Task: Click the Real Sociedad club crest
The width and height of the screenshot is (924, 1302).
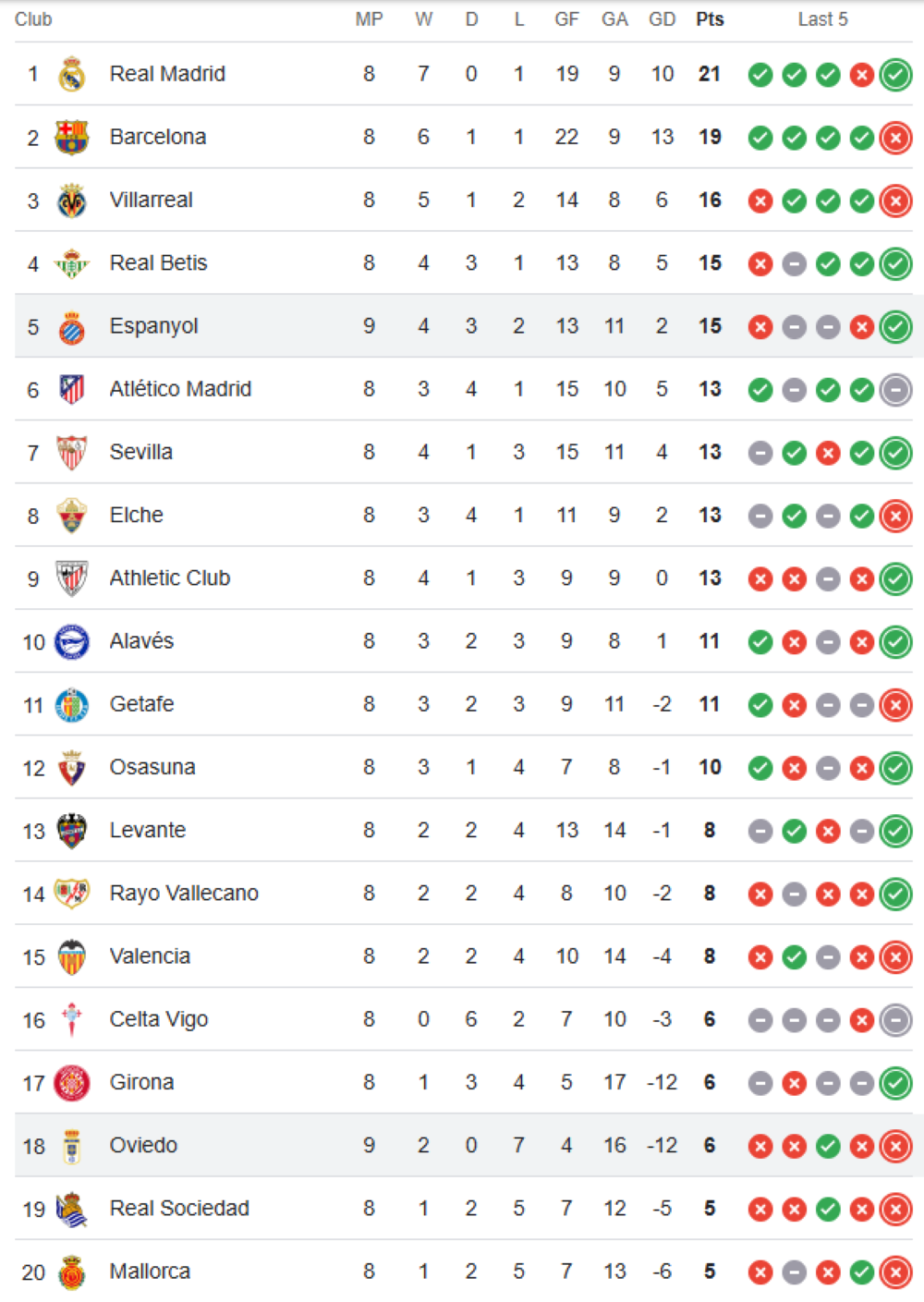Action: point(72,1209)
